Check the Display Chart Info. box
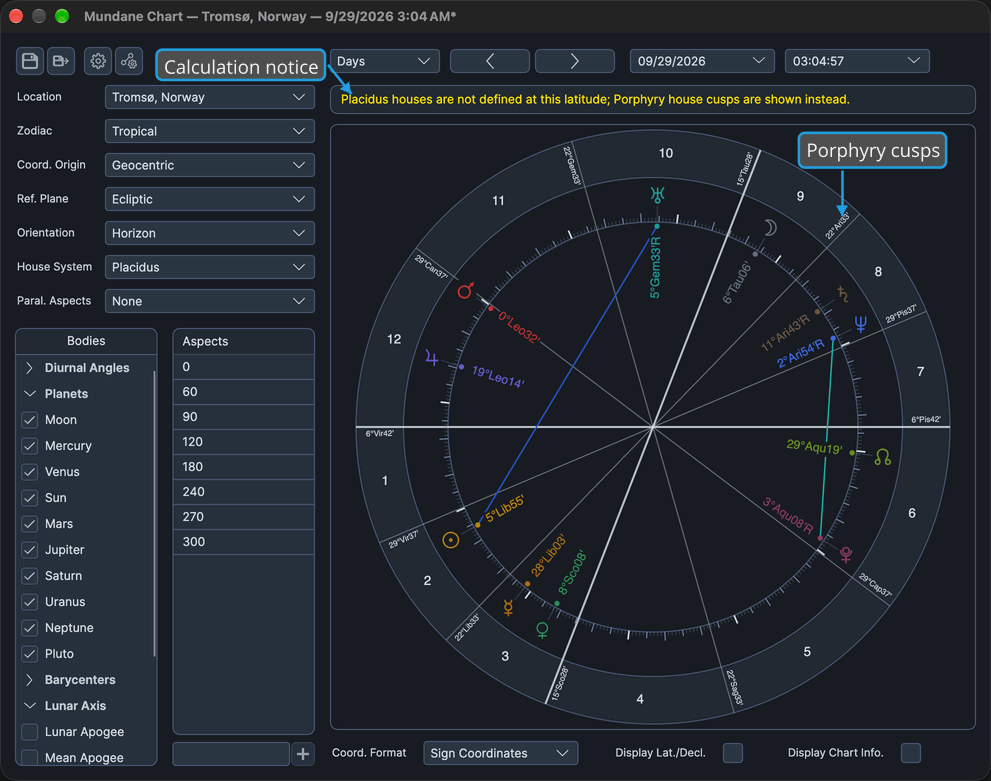This screenshot has height=781, width=991. coord(911,753)
